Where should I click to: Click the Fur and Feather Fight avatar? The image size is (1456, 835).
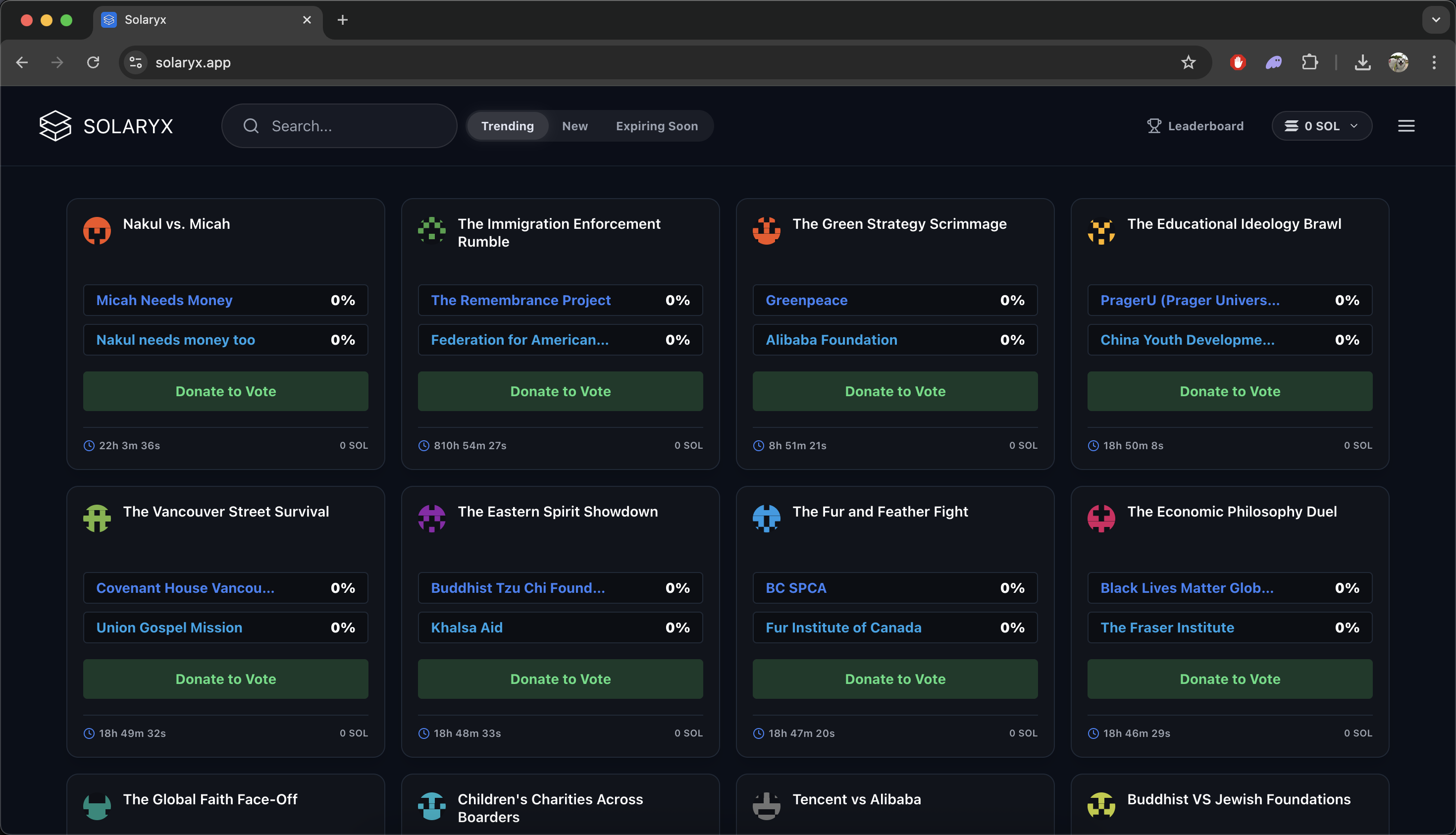coord(766,519)
